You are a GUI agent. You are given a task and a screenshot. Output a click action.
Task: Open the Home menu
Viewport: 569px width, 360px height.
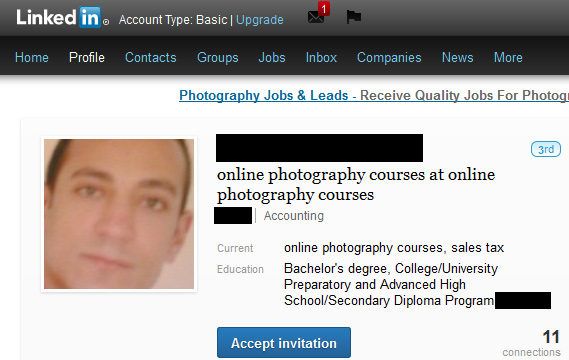[x=32, y=57]
